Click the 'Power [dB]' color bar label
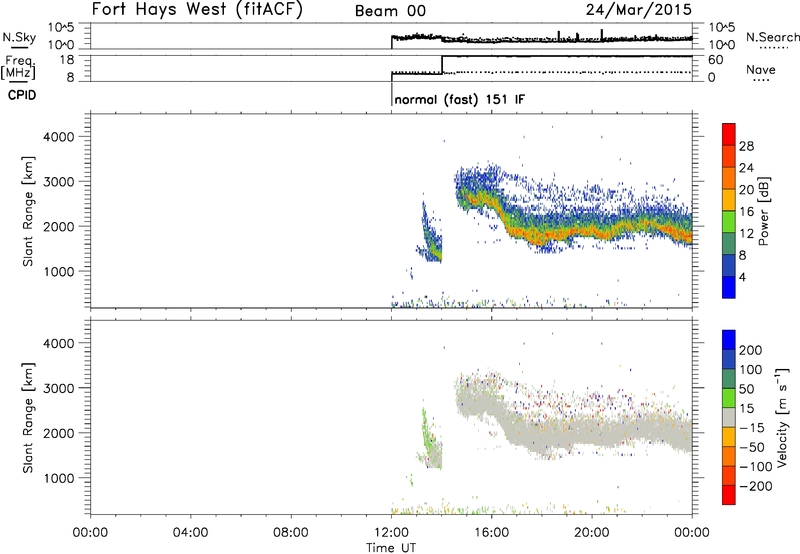The width and height of the screenshot is (800, 554). [763, 211]
